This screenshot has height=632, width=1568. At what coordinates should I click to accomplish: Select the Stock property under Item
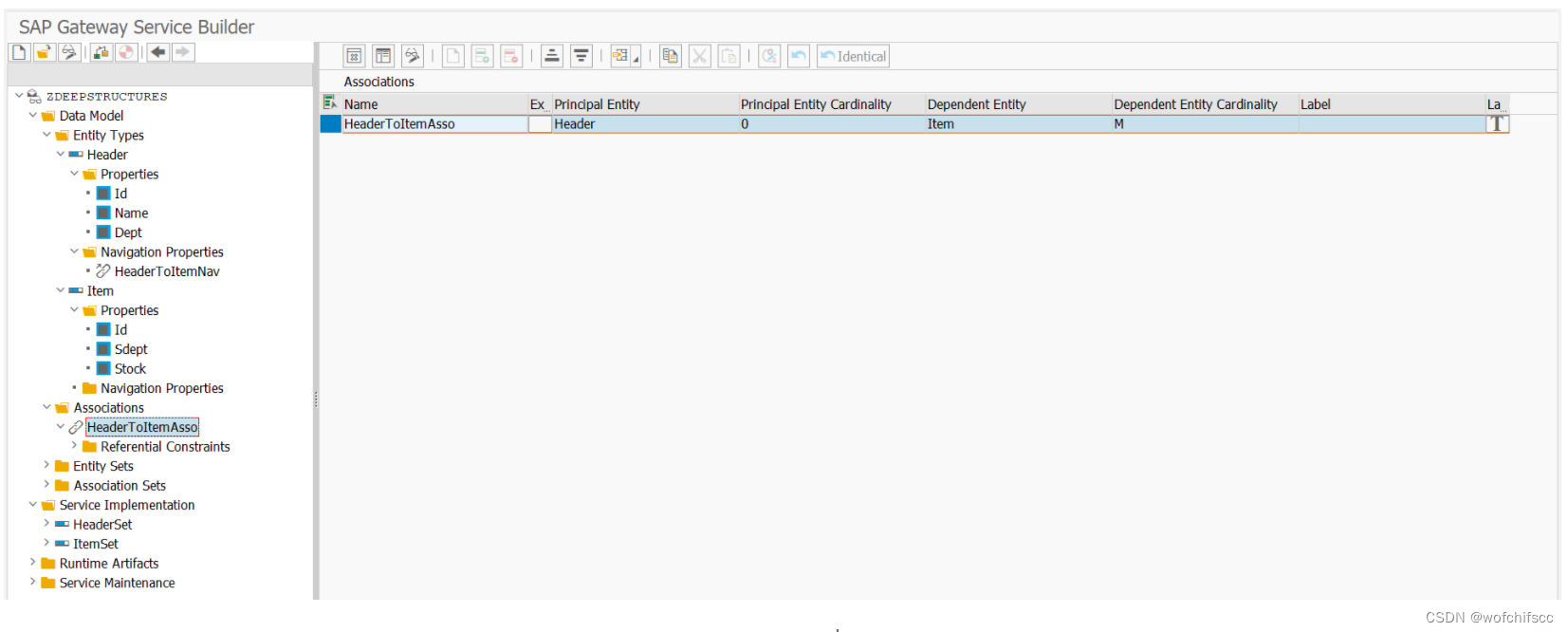[x=130, y=369]
